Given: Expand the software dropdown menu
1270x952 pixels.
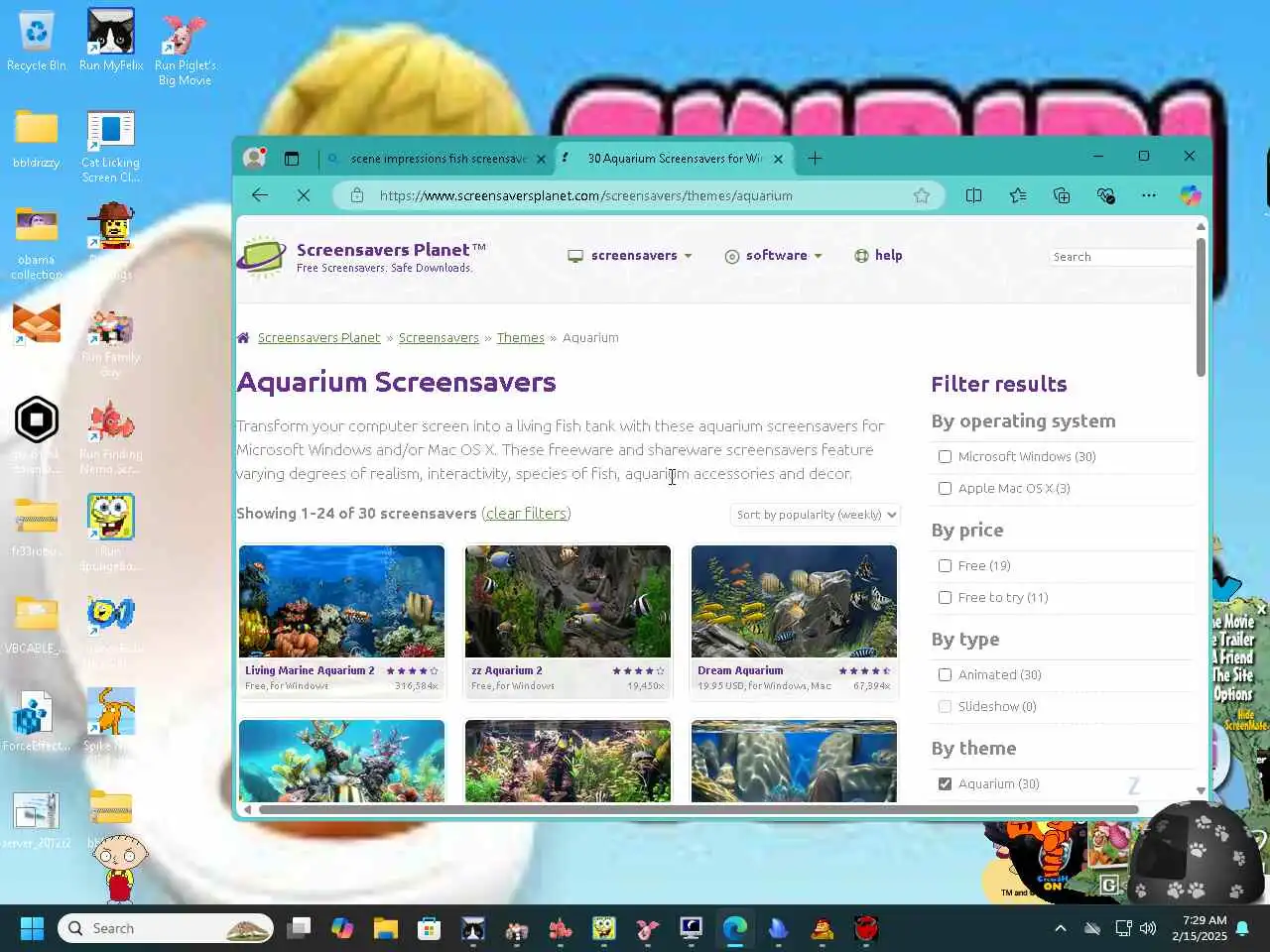Looking at the screenshot, I should [774, 256].
